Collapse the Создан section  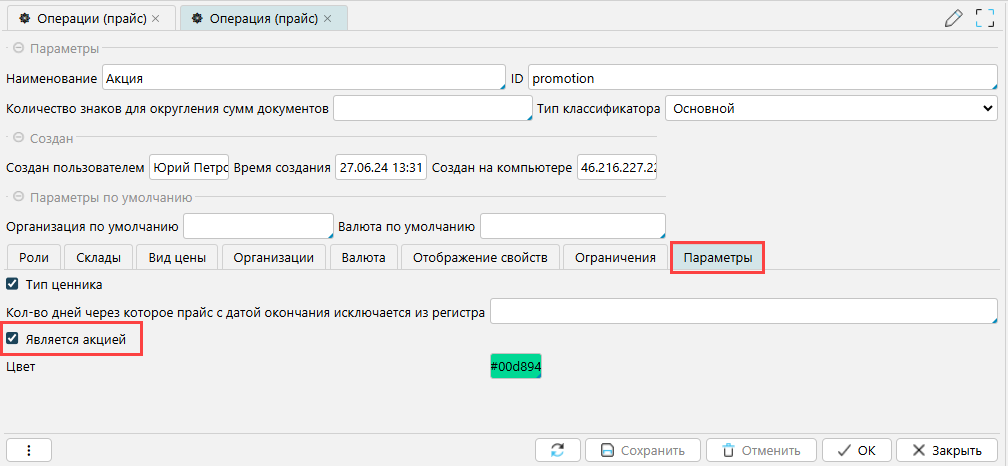17,138
